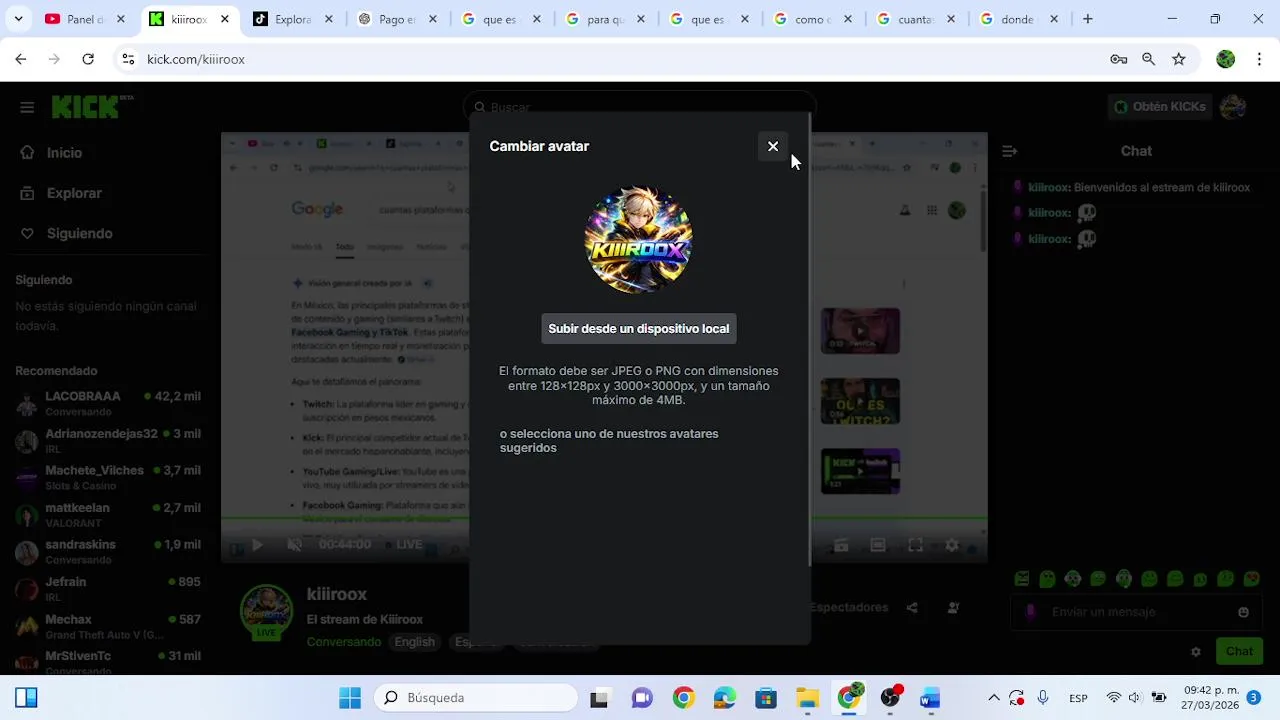Bookmark this page with the star
Viewport: 1280px width, 720px height.
pos(1179,60)
